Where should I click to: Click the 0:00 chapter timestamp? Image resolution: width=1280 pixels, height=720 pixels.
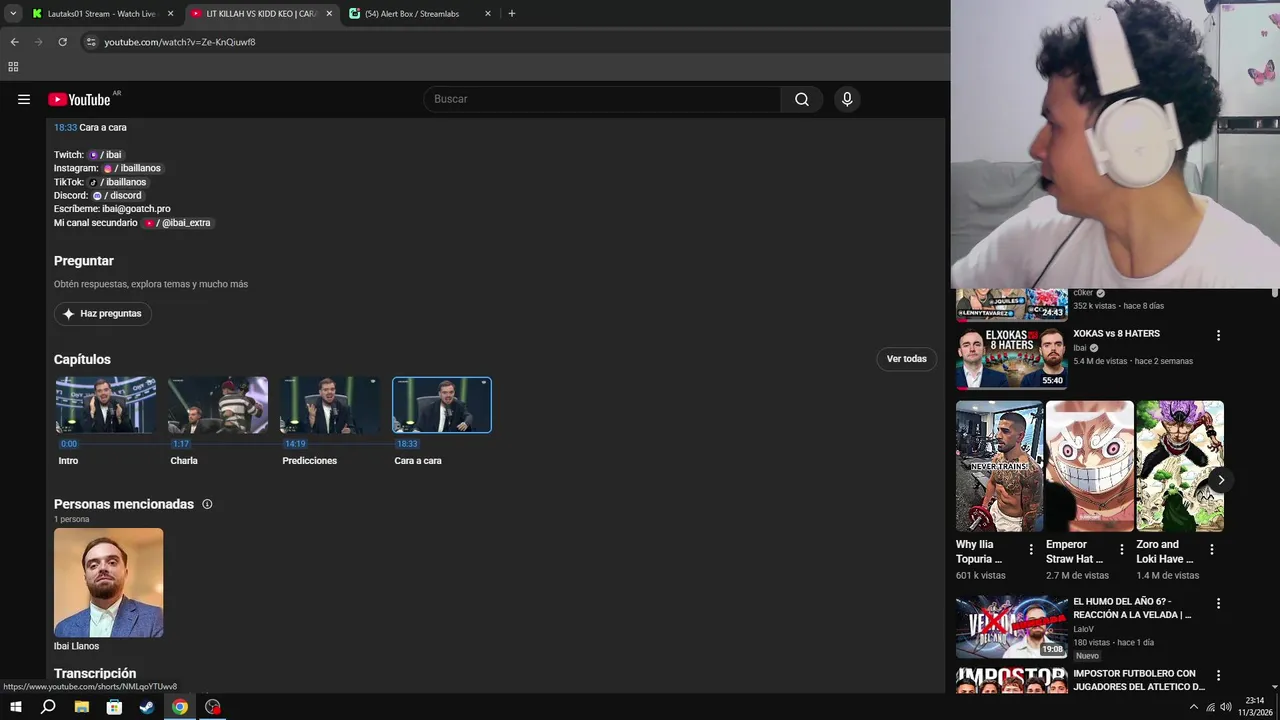tap(69, 444)
